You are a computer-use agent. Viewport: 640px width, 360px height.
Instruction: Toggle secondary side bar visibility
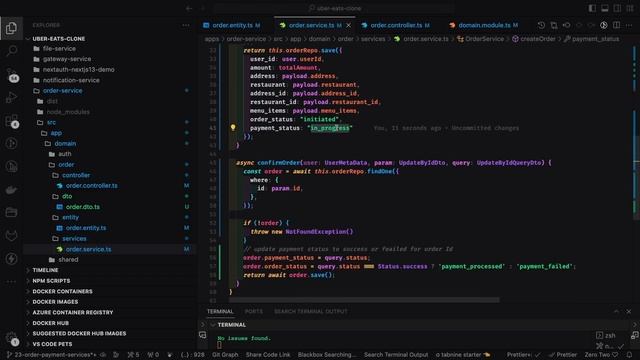pos(617,8)
